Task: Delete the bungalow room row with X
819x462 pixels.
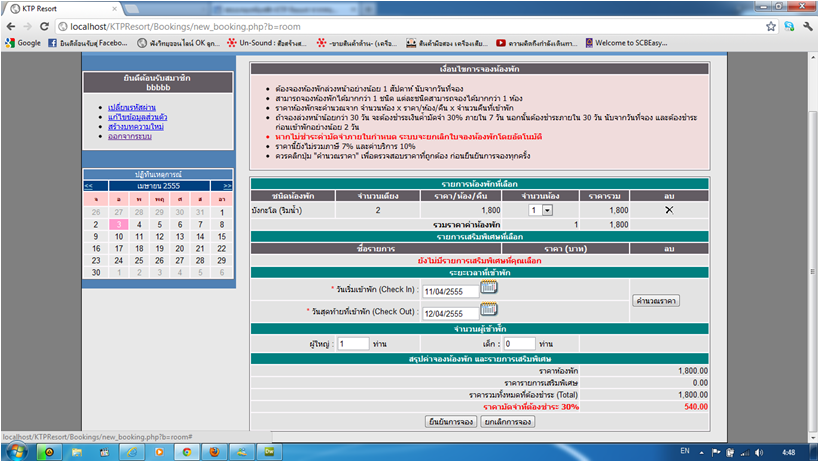Action: pyautogui.click(x=669, y=210)
